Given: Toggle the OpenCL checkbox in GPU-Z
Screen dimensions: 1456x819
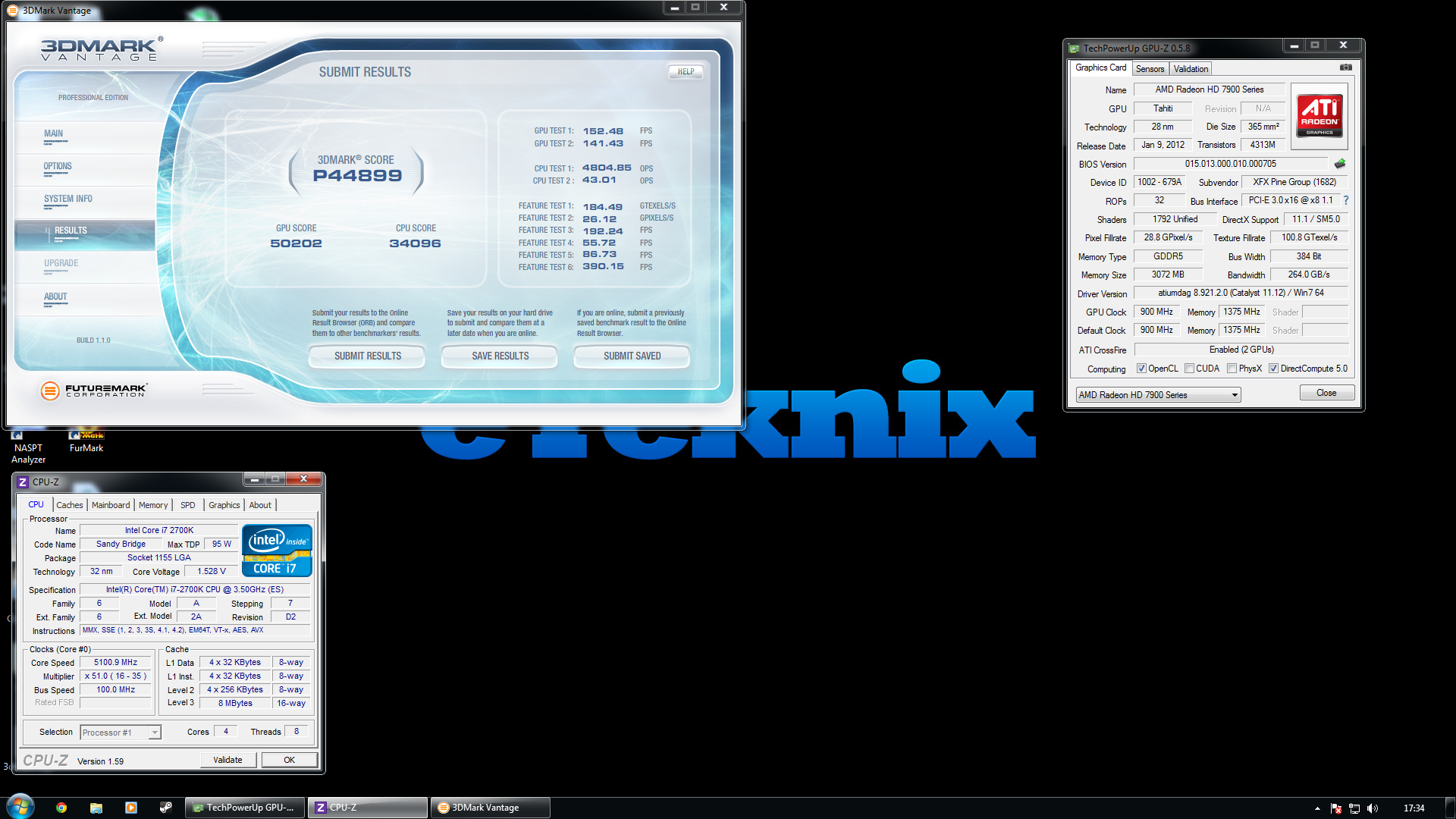Looking at the screenshot, I should point(1141,369).
